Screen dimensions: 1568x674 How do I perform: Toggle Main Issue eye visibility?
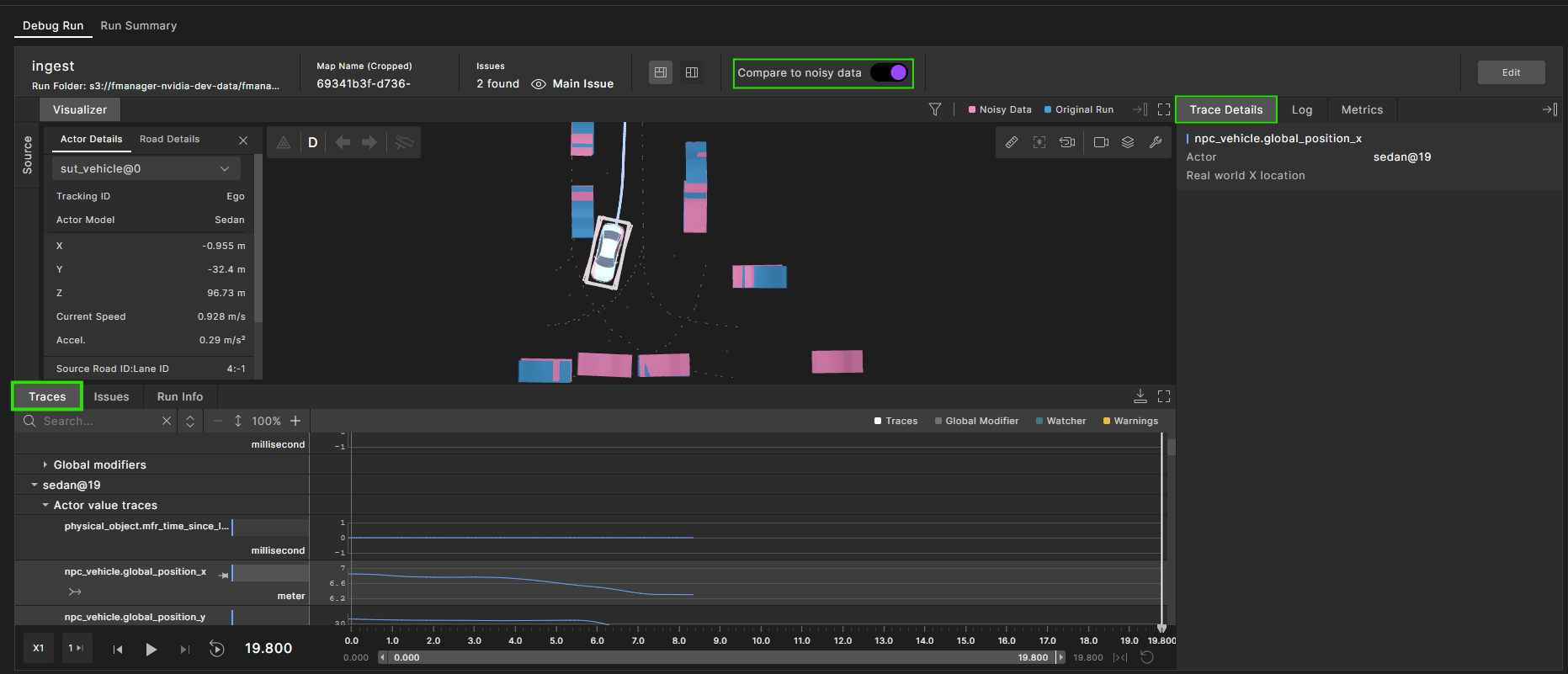click(x=539, y=84)
